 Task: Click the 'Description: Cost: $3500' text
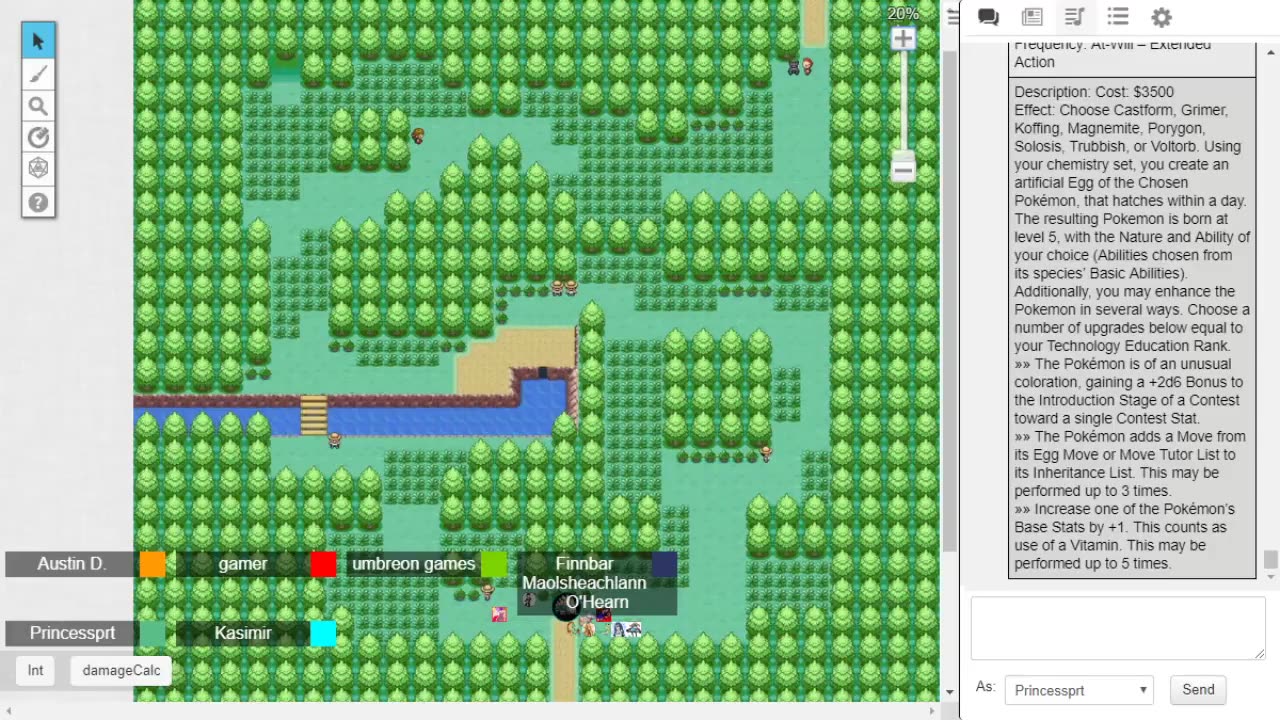1094,92
